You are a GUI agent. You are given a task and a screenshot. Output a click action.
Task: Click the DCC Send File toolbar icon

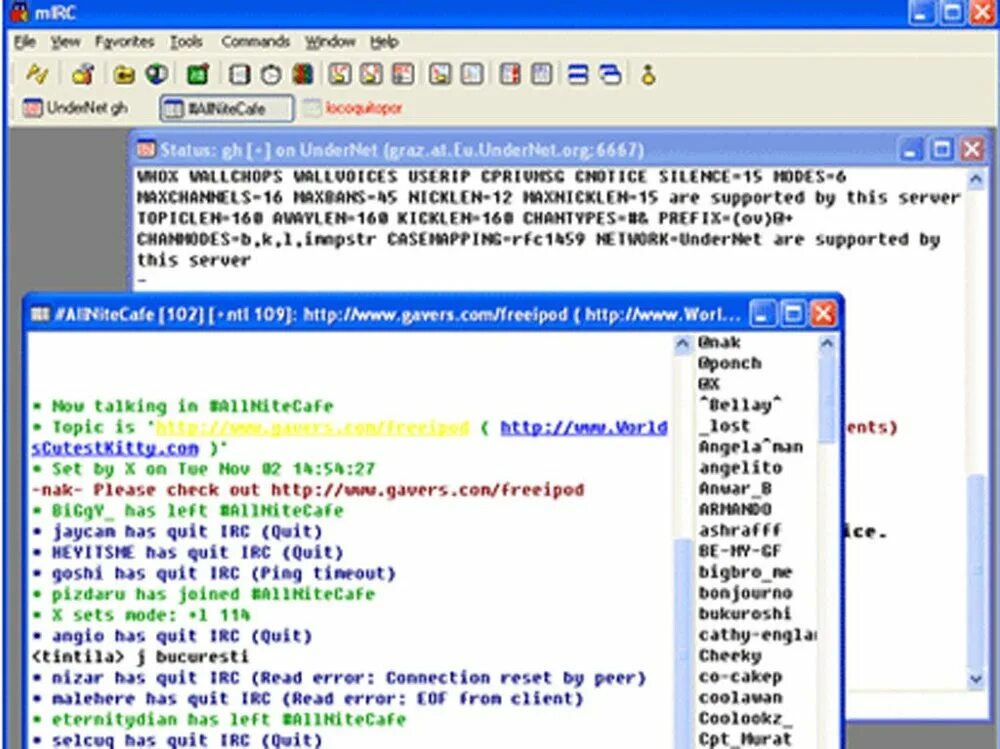pos(340,75)
